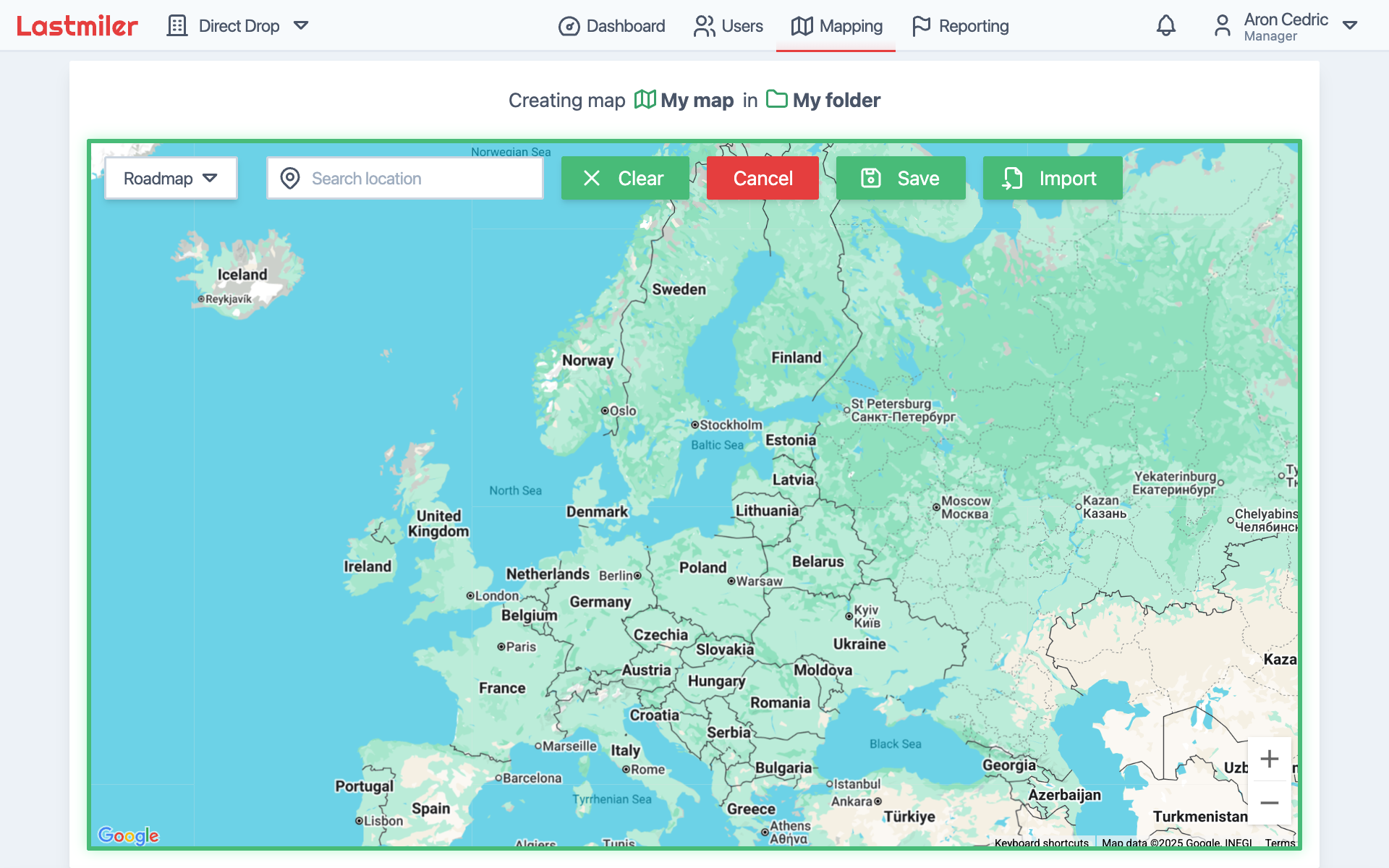Viewport: 1389px width, 868px height.
Task: Focus the Search location field
Action: 405,178
